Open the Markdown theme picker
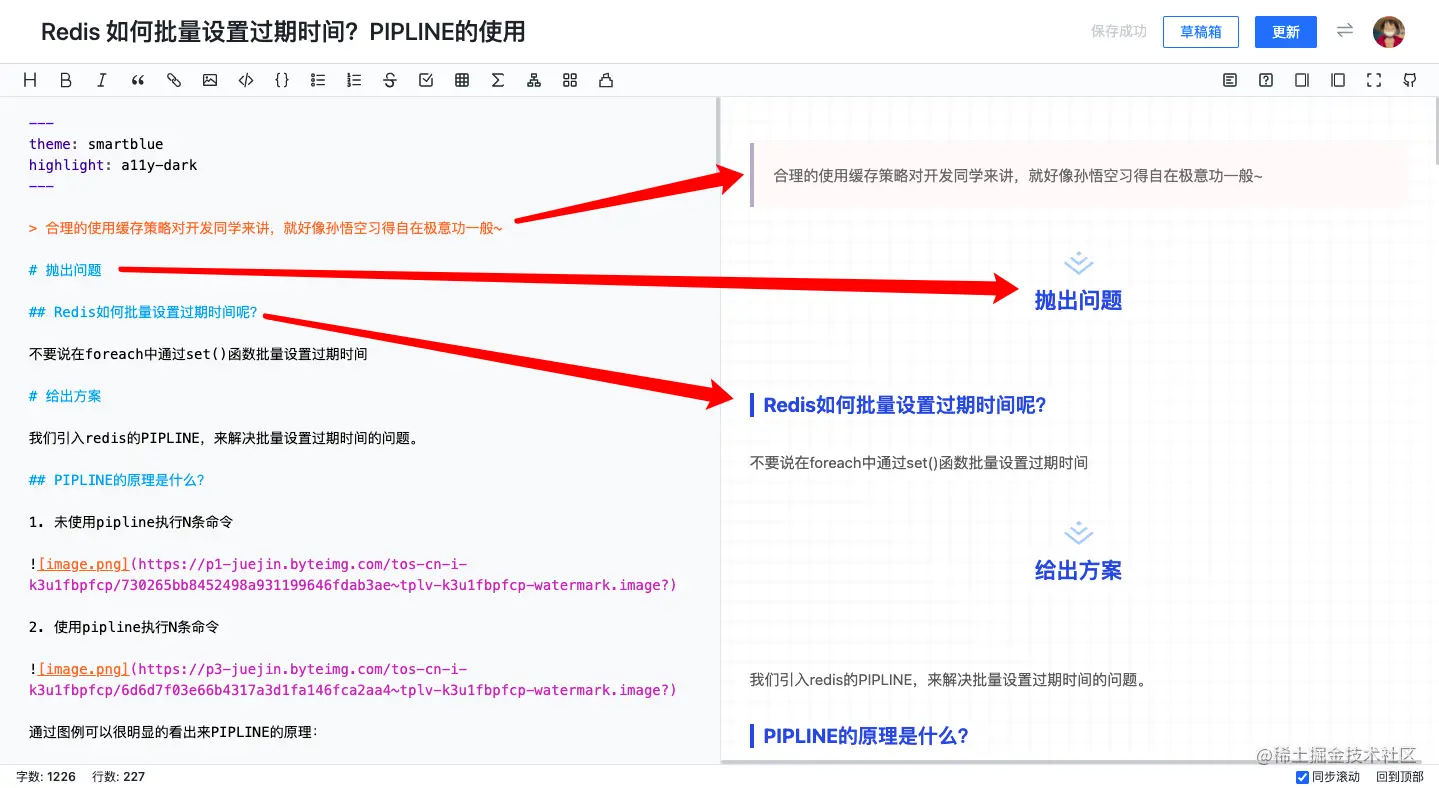 point(570,81)
